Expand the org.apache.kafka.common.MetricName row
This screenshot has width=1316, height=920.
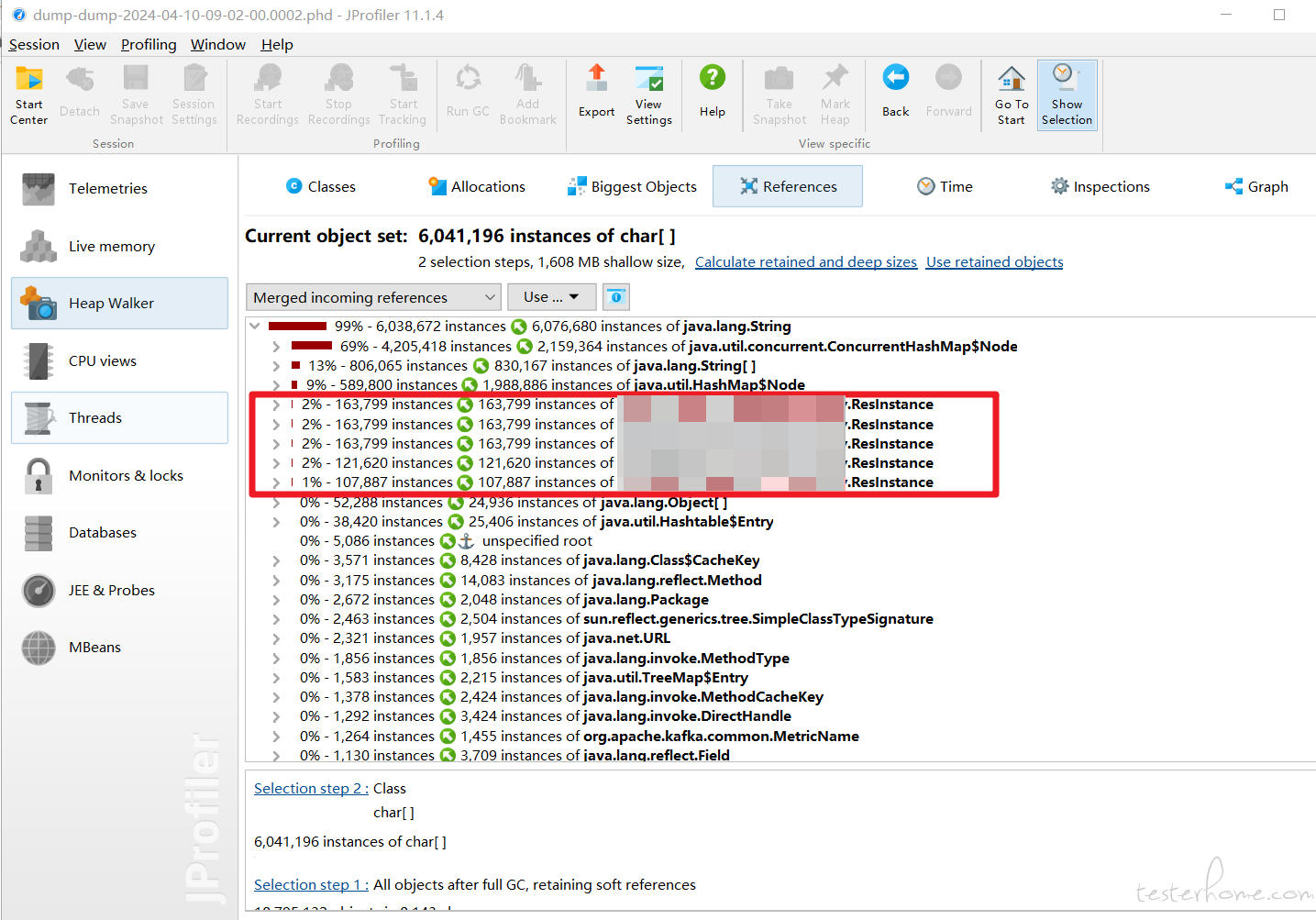[276, 736]
